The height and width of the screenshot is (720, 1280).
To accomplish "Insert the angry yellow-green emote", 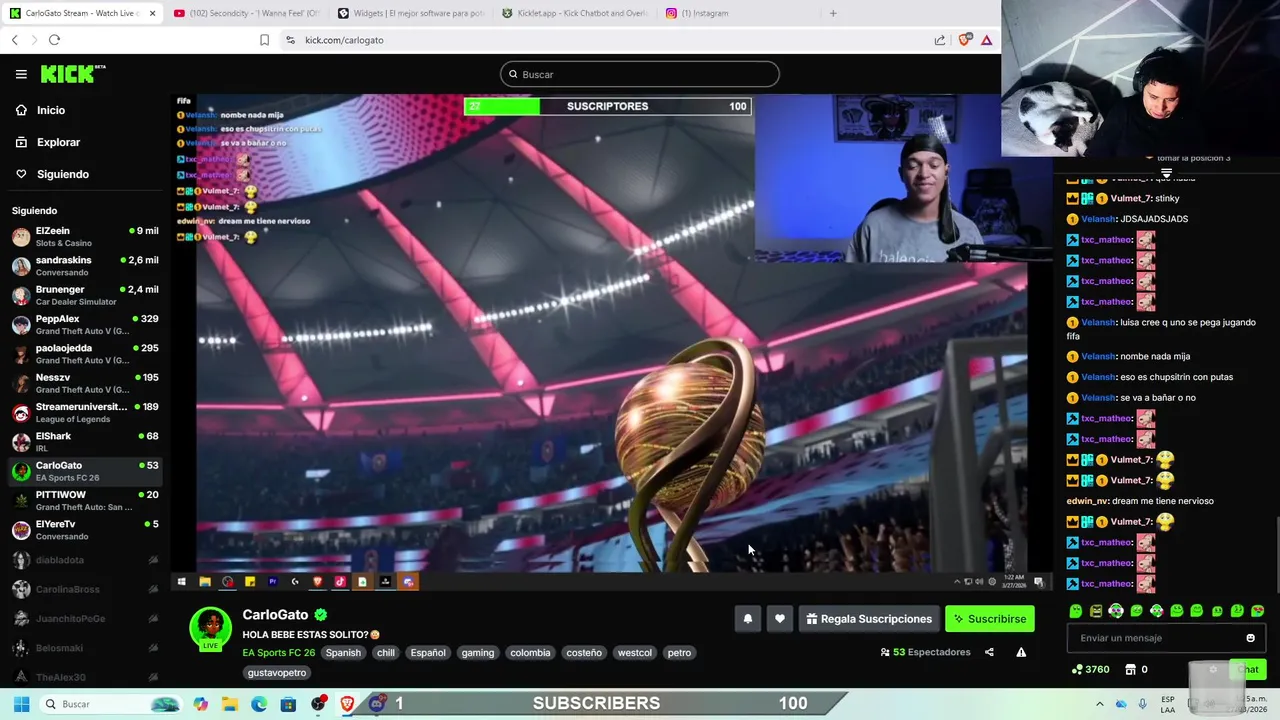I will click(x=1096, y=611).
